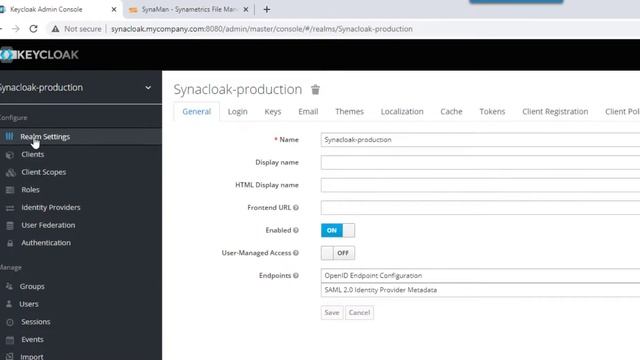The height and width of the screenshot is (360, 640).
Task: Show Frontend URL help tooltip icon
Action: (296, 208)
